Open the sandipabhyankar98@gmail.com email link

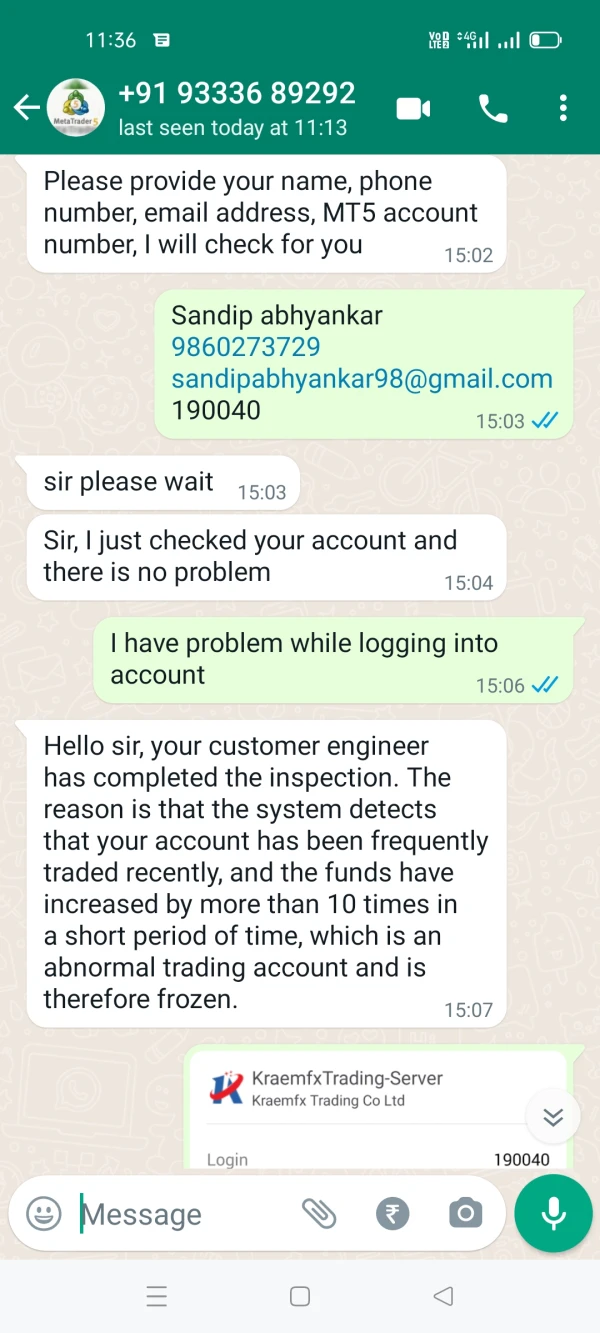pyautogui.click(x=362, y=379)
